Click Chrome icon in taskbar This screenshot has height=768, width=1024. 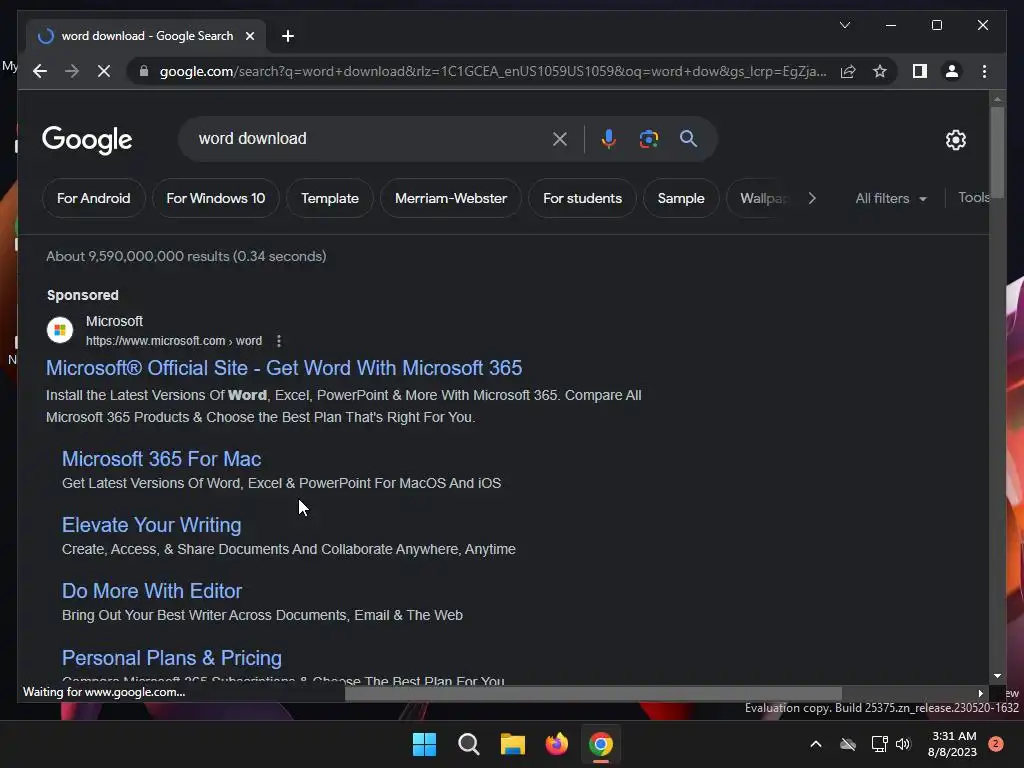601,744
